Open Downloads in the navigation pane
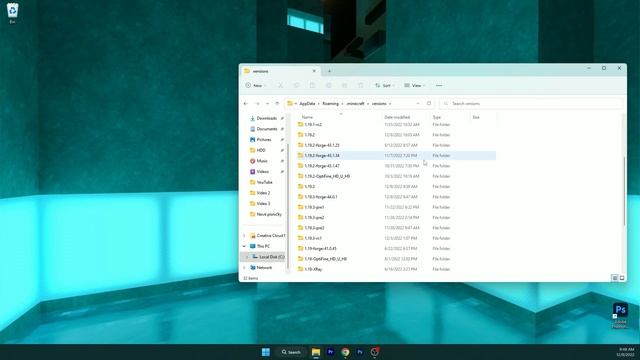The image size is (640, 360). [267, 118]
